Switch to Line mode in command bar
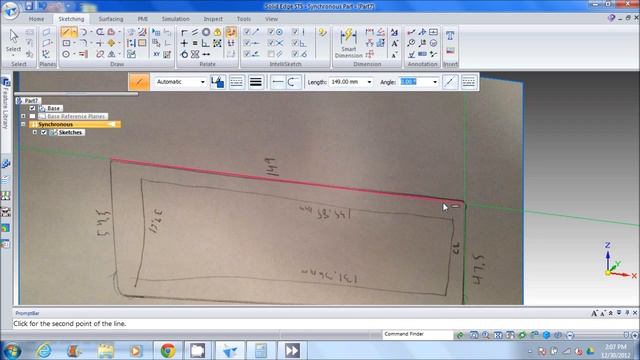 pyautogui.click(x=278, y=82)
